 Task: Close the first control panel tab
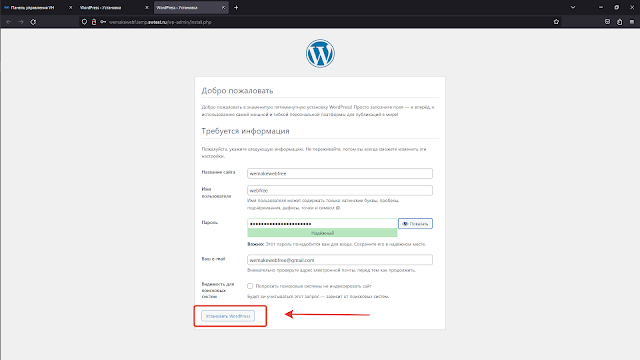(x=70, y=7)
